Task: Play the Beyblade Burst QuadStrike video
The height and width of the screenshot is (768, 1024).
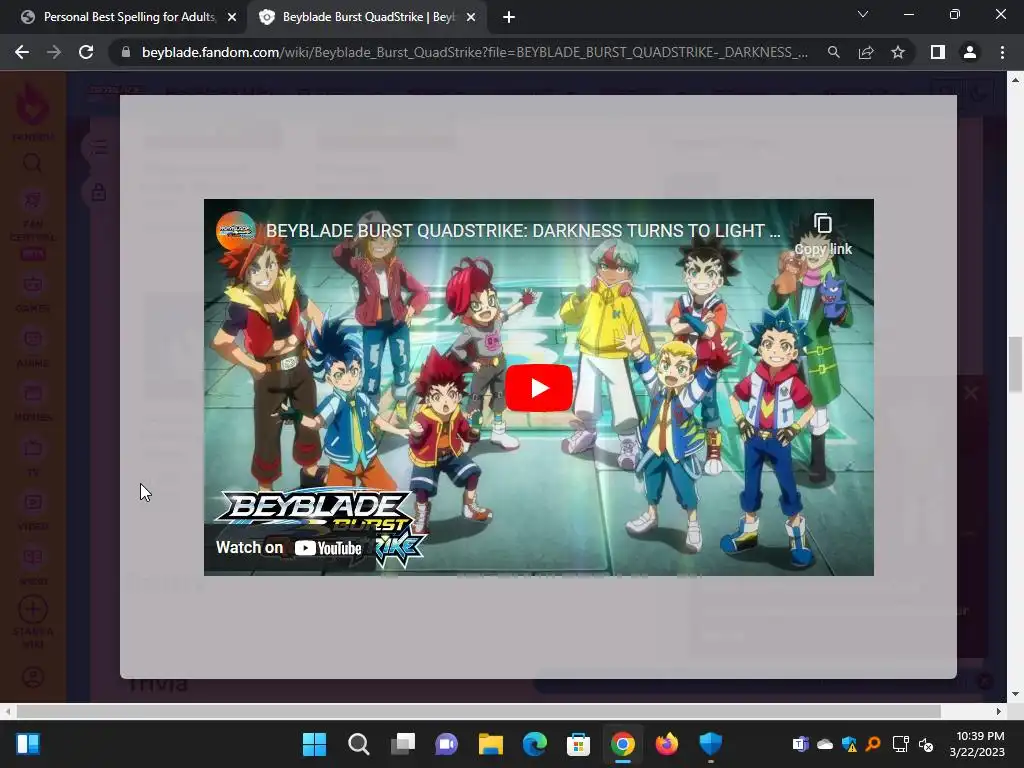Action: coord(539,388)
